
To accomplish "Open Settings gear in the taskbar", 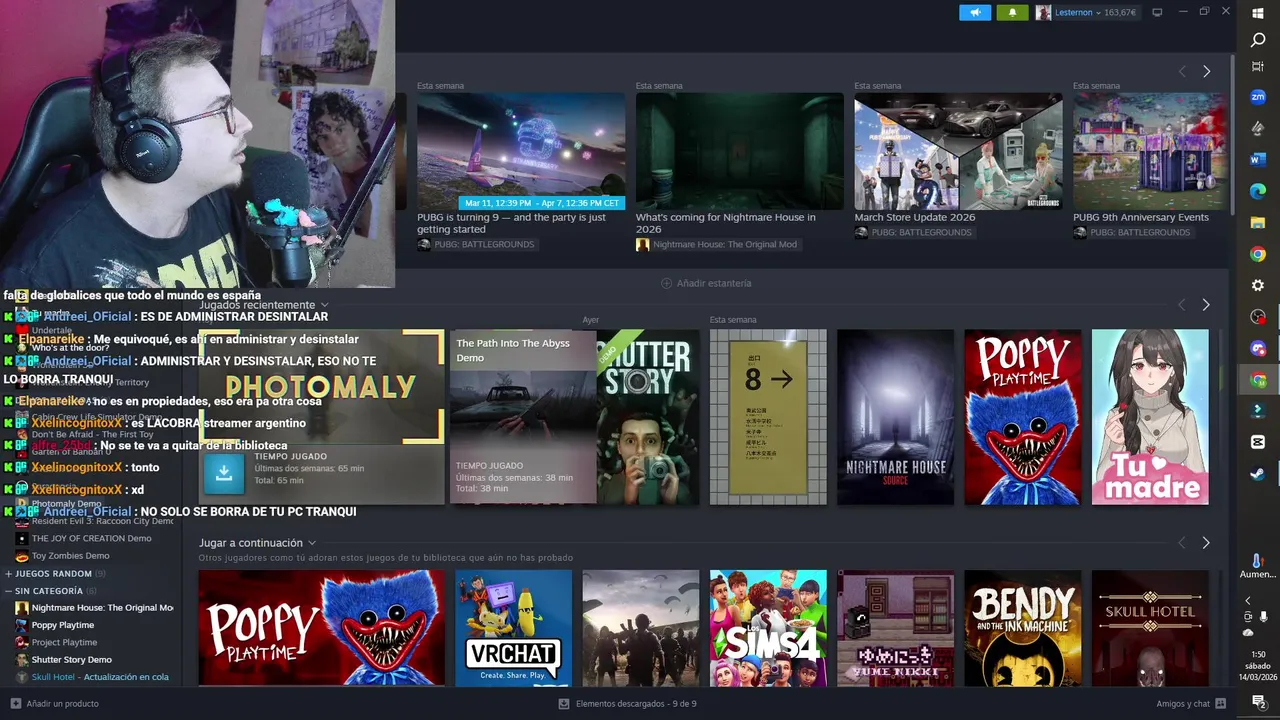I will tap(1258, 285).
